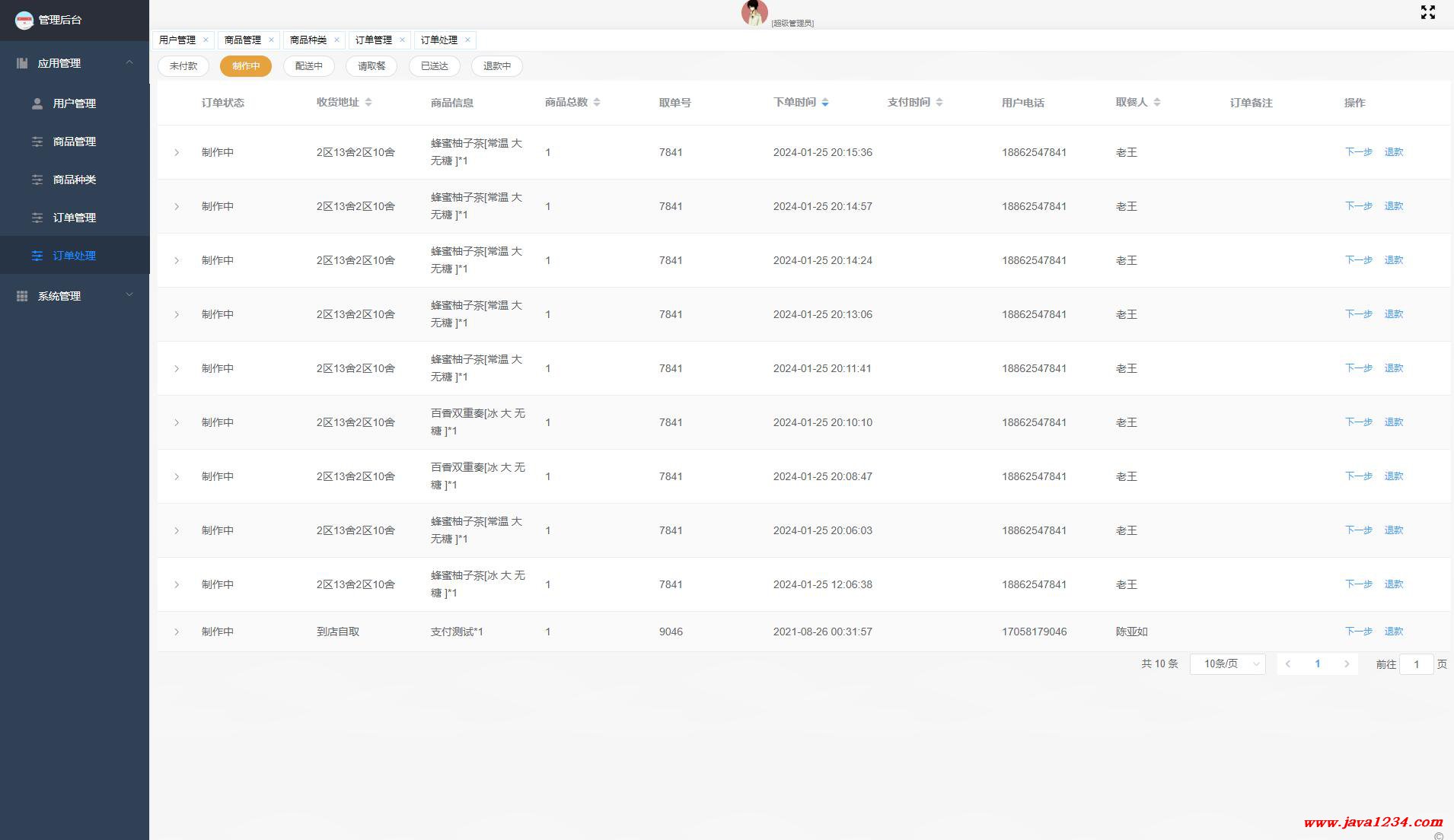1454x840 pixels.
Task: Expand order row placed at 20:14:57
Action: (x=177, y=207)
